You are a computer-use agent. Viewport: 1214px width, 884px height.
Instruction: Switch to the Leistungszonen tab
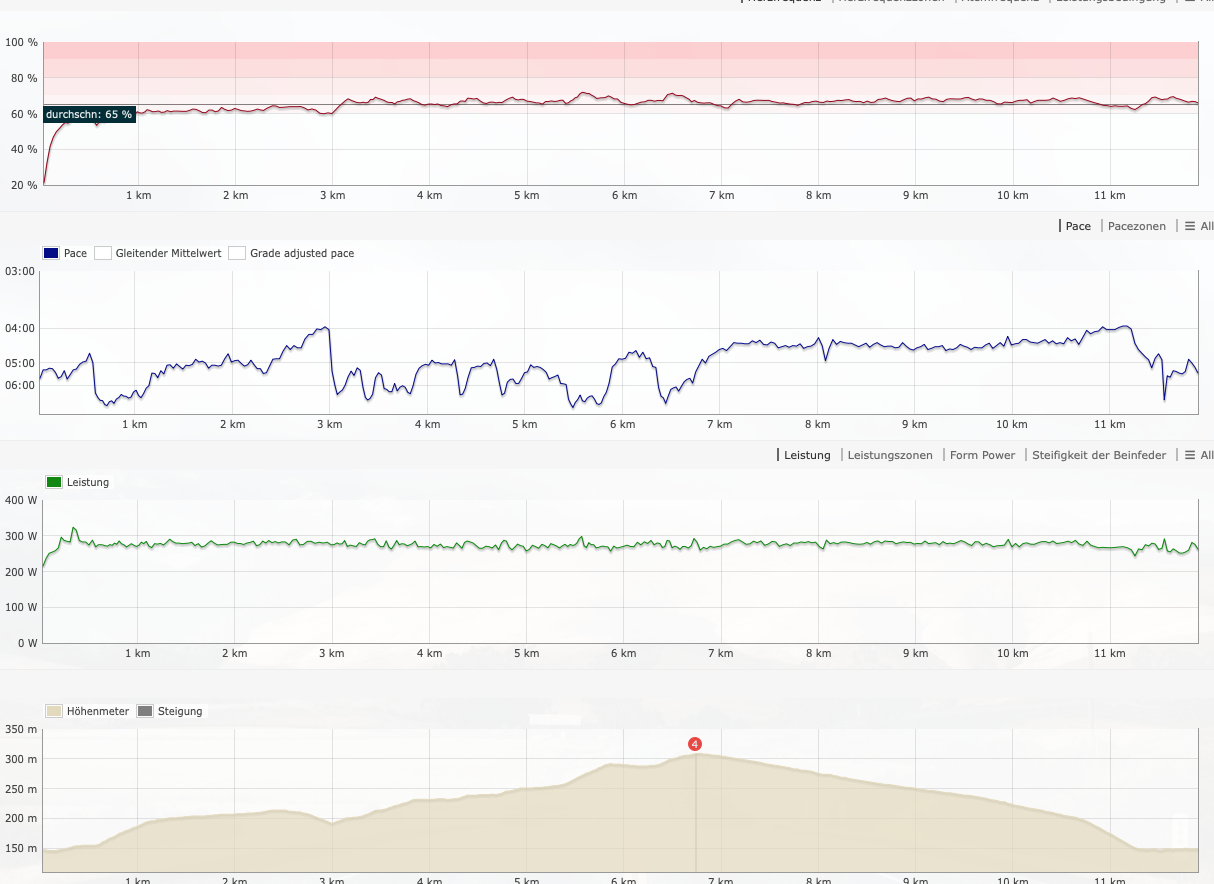889,455
